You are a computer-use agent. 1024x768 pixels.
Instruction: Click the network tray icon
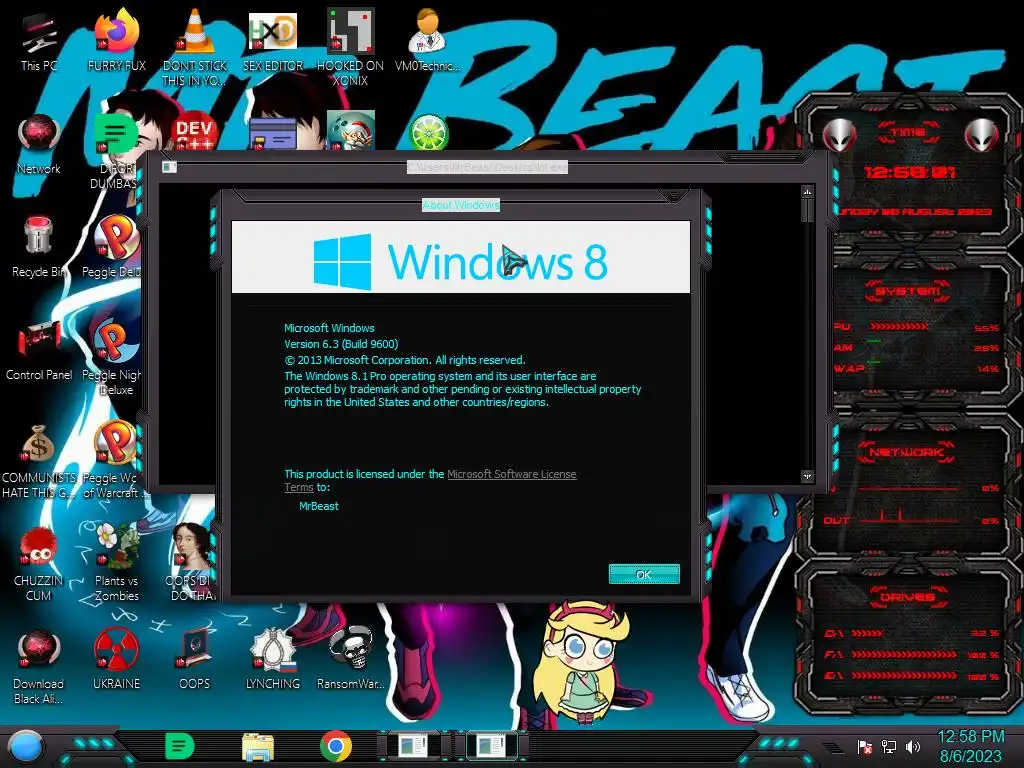click(888, 747)
